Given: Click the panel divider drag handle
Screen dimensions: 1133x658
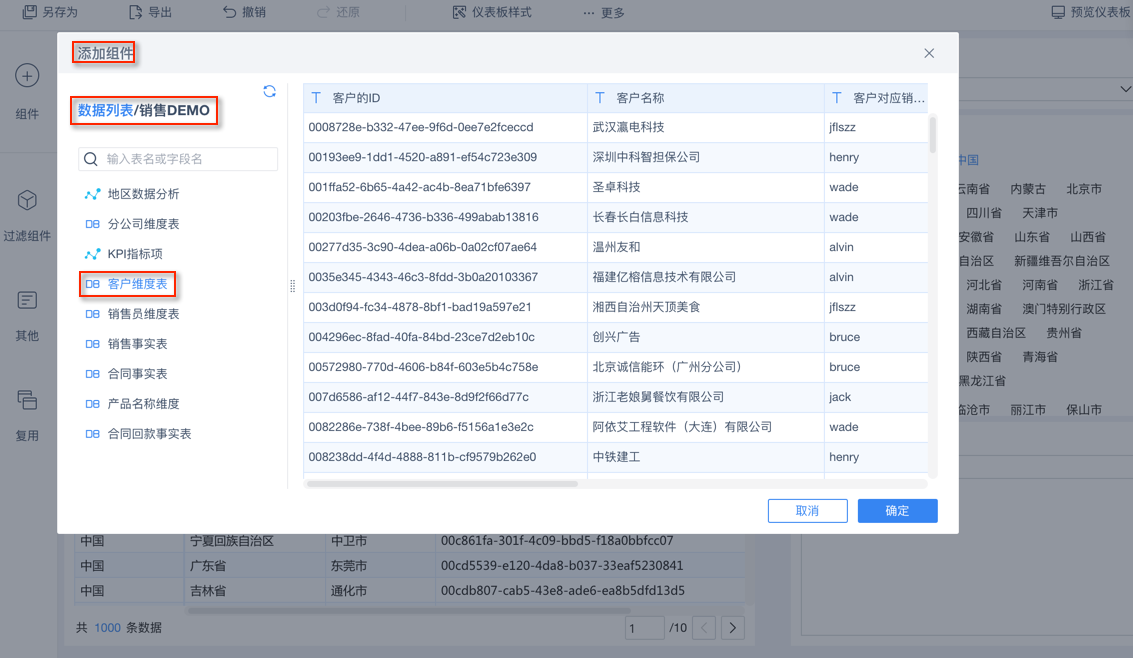Looking at the screenshot, I should tap(293, 286).
